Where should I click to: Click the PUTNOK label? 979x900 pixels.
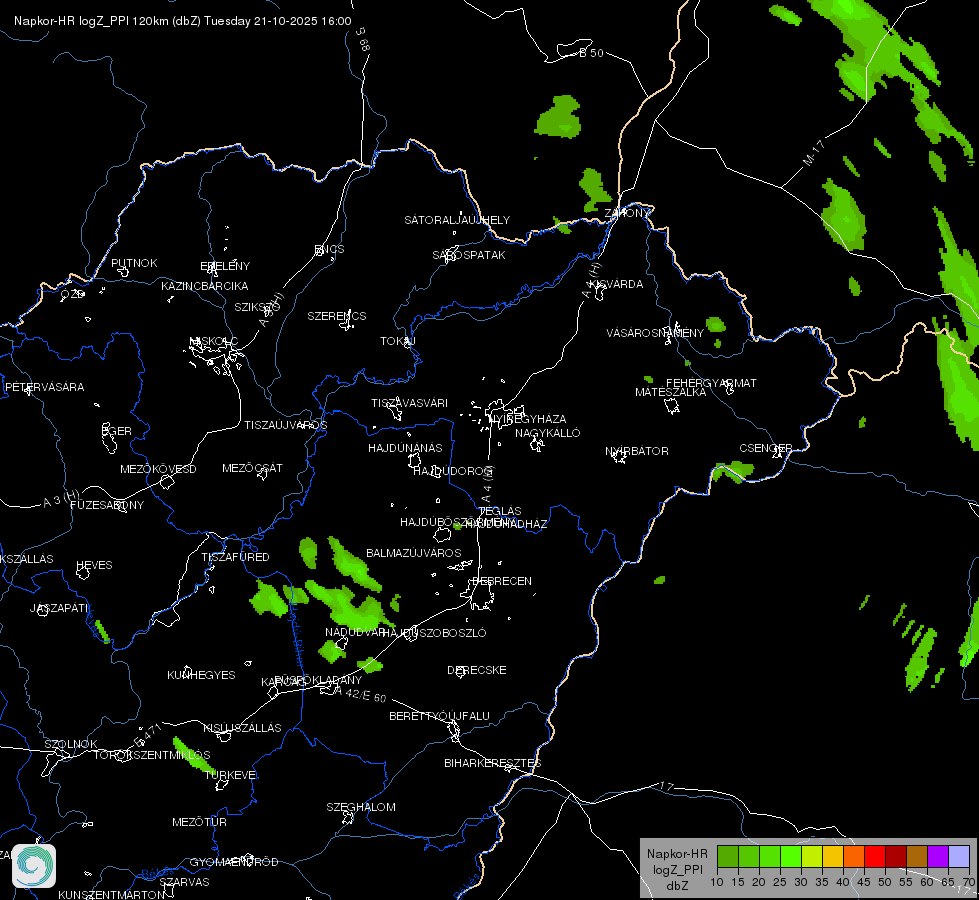pos(134,263)
